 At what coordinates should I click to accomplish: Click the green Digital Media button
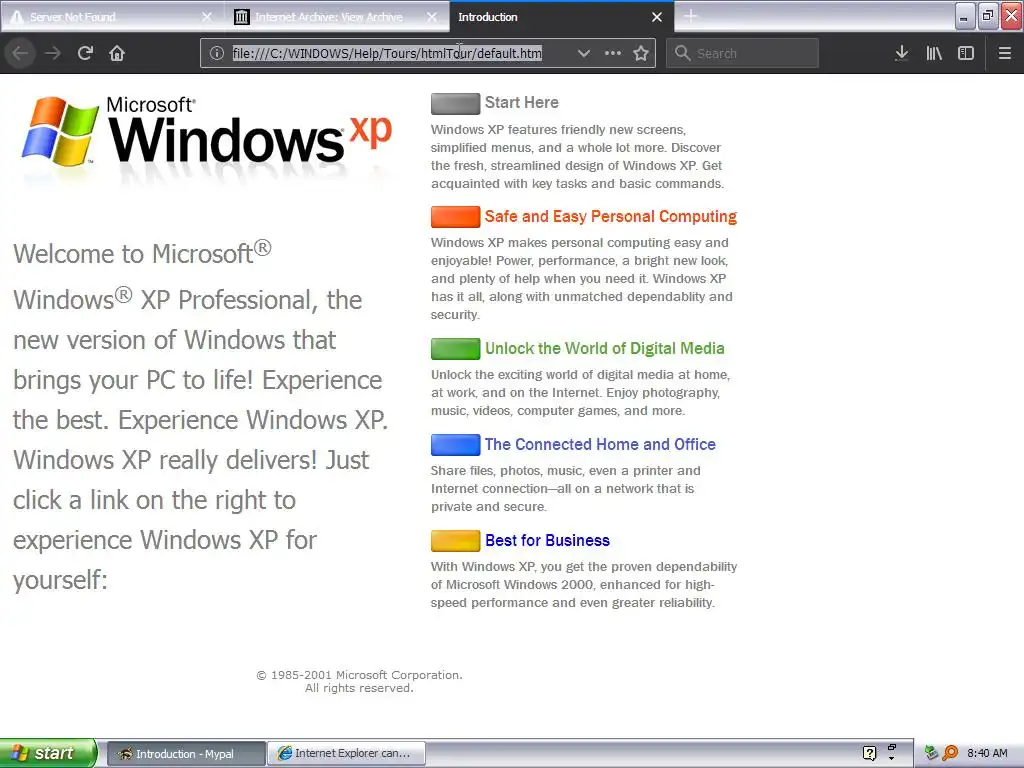click(x=455, y=349)
